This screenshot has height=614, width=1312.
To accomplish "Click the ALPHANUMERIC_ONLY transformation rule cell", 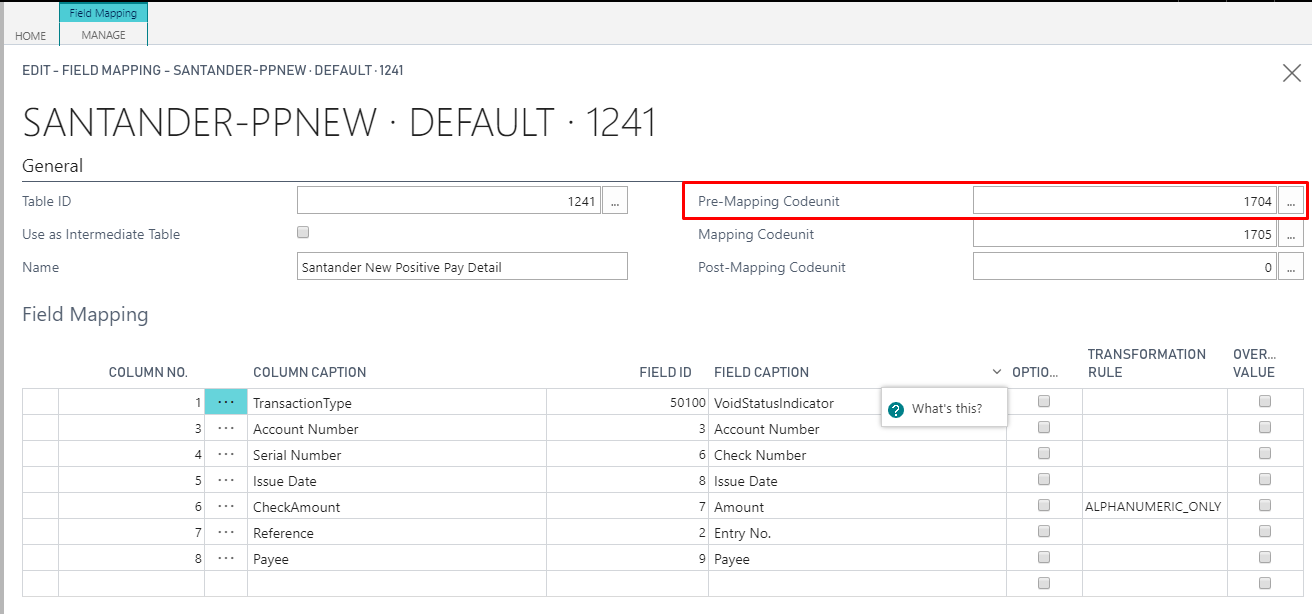I will pyautogui.click(x=1153, y=507).
